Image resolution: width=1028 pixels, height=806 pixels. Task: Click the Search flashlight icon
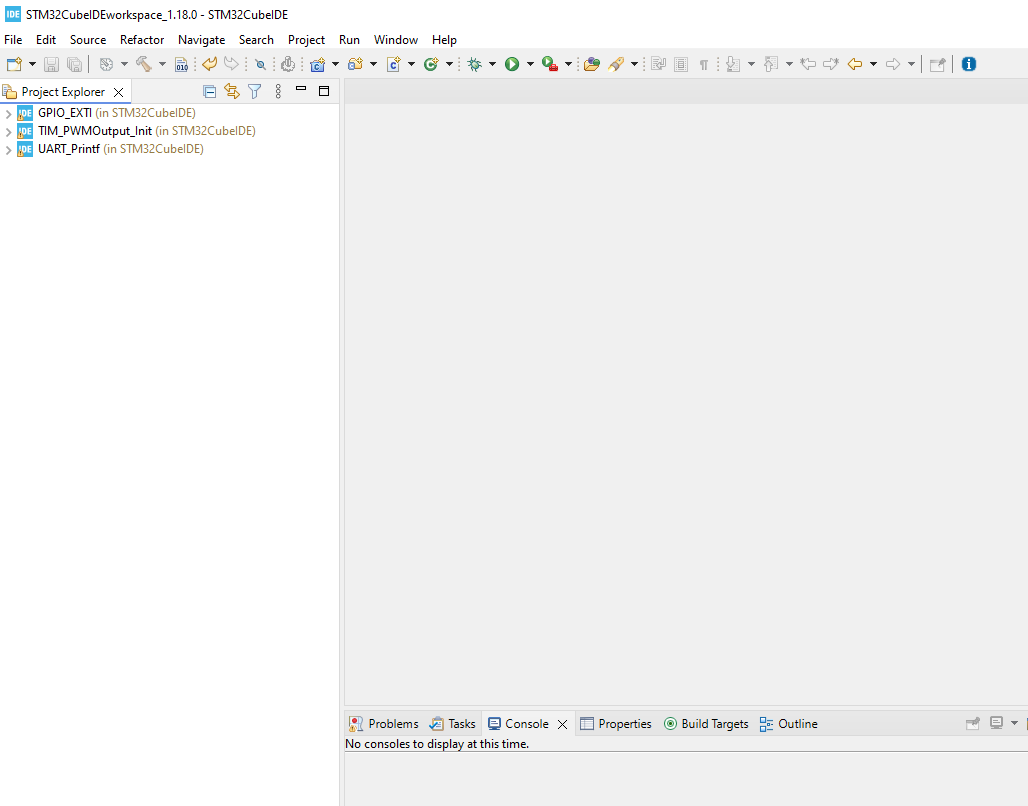coord(616,64)
